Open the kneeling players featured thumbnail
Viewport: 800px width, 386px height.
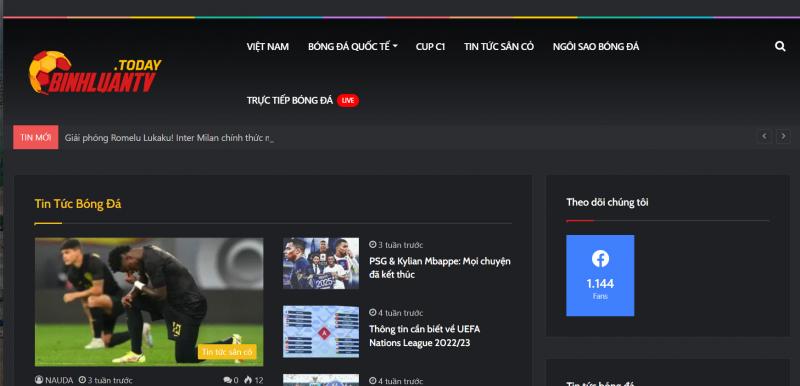149,302
